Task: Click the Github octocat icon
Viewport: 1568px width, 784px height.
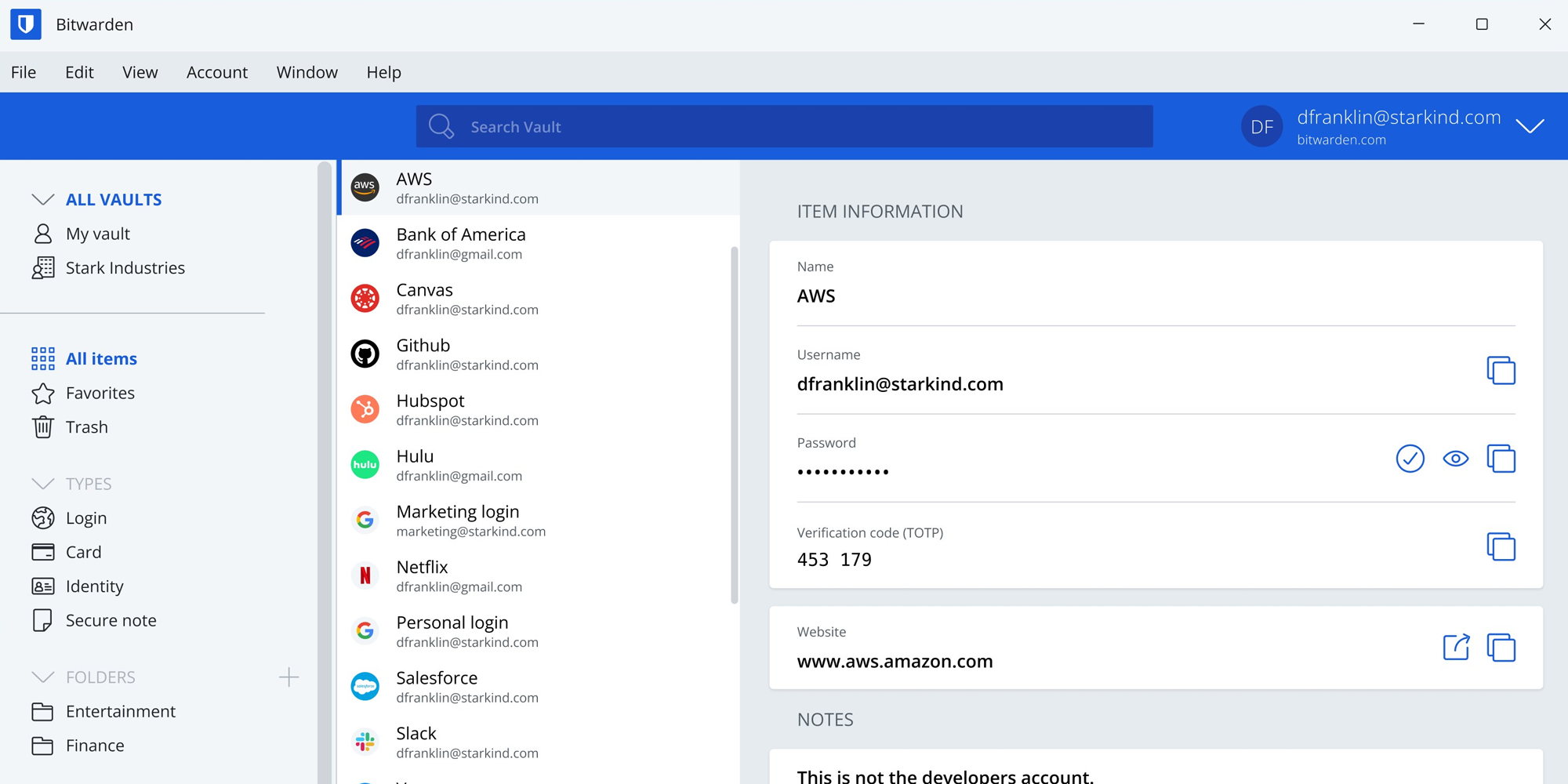Action: point(365,354)
